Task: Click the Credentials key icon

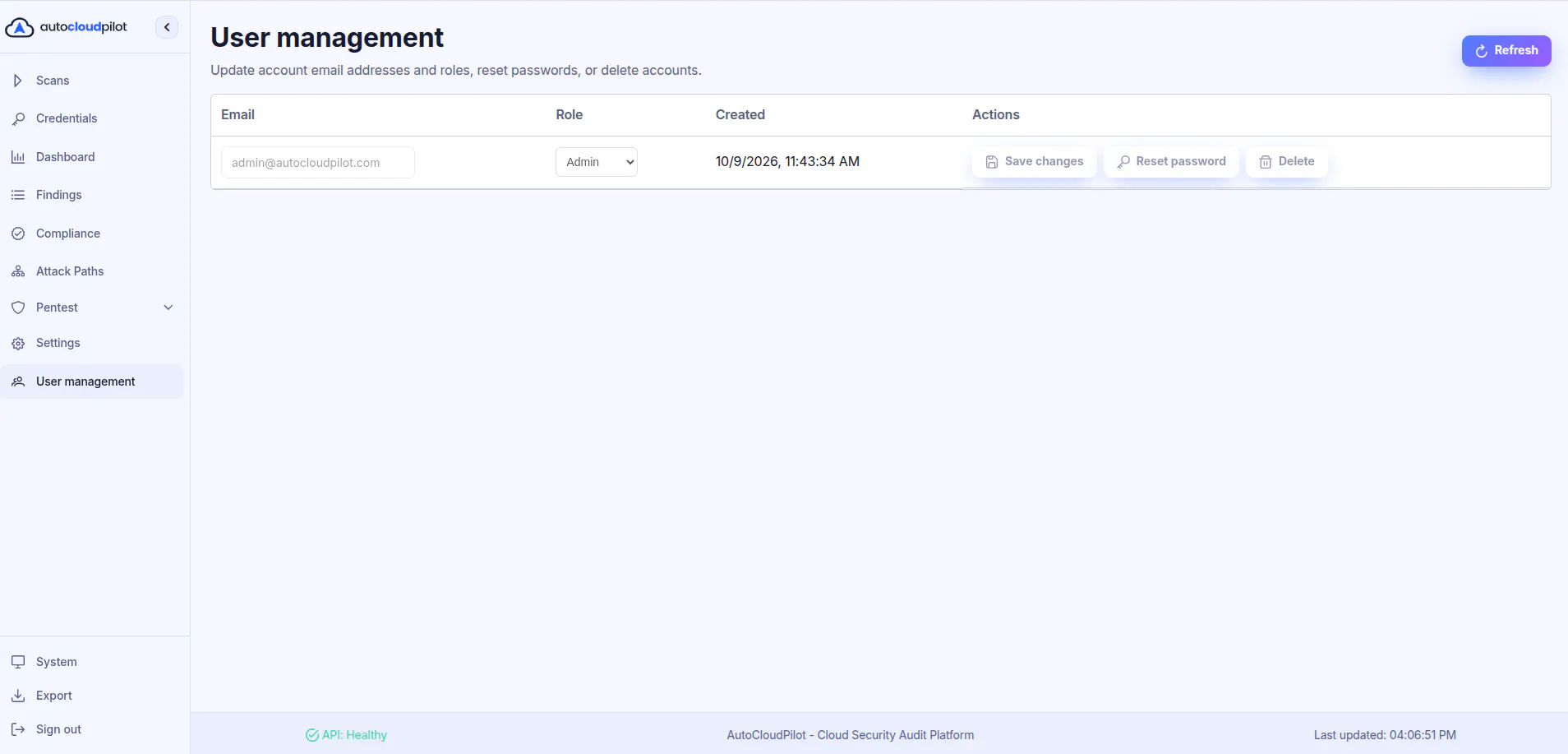Action: (x=18, y=118)
